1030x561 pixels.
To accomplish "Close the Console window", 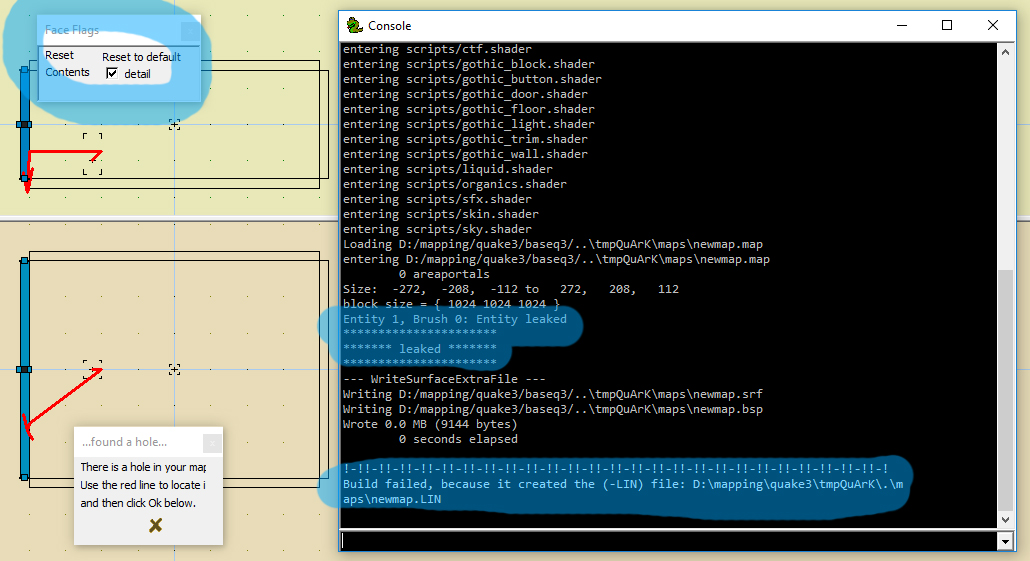I will point(993,26).
